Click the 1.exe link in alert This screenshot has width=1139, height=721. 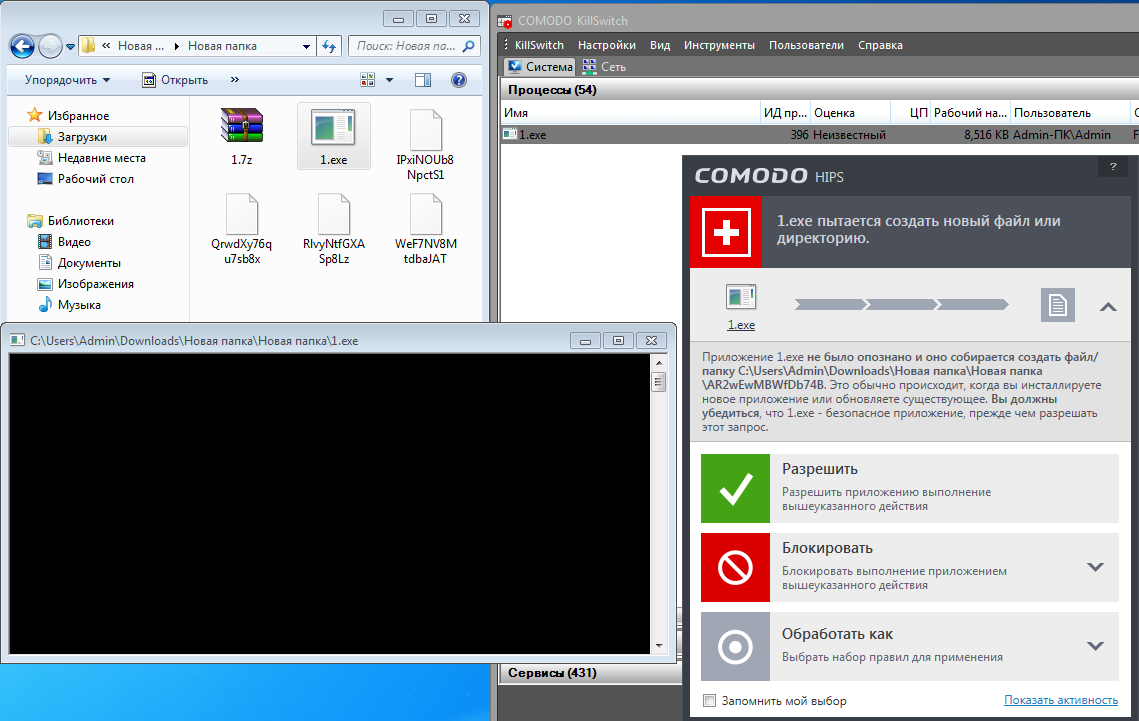[x=741, y=325]
